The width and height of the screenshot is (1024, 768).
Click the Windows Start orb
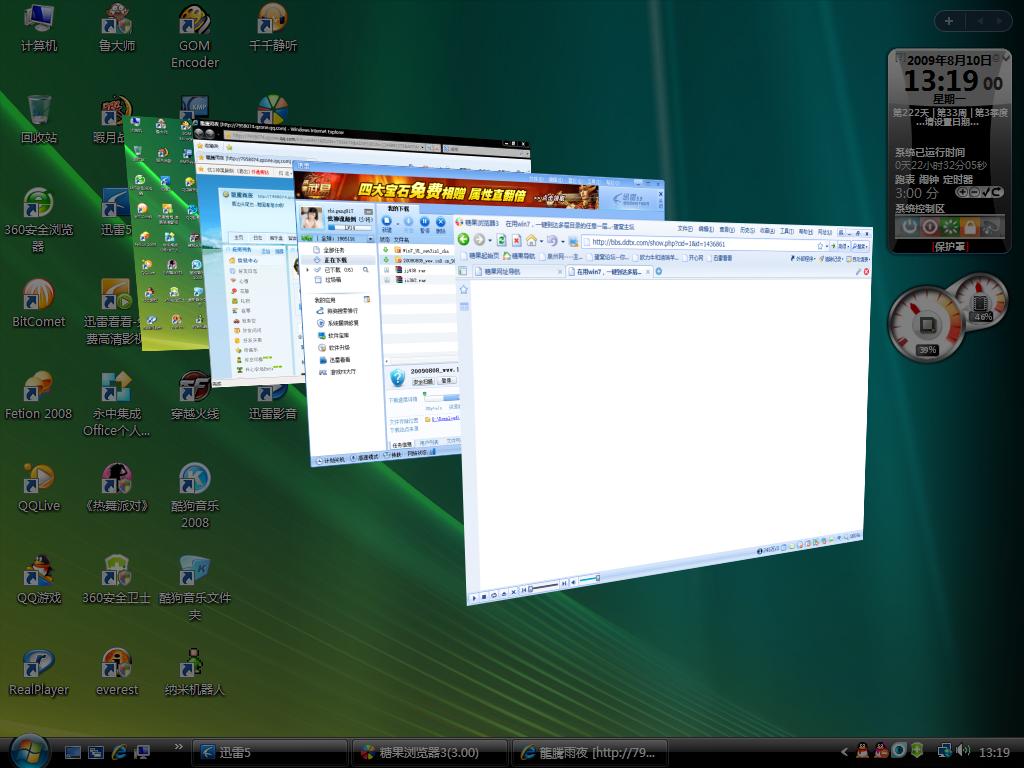tap(29, 751)
